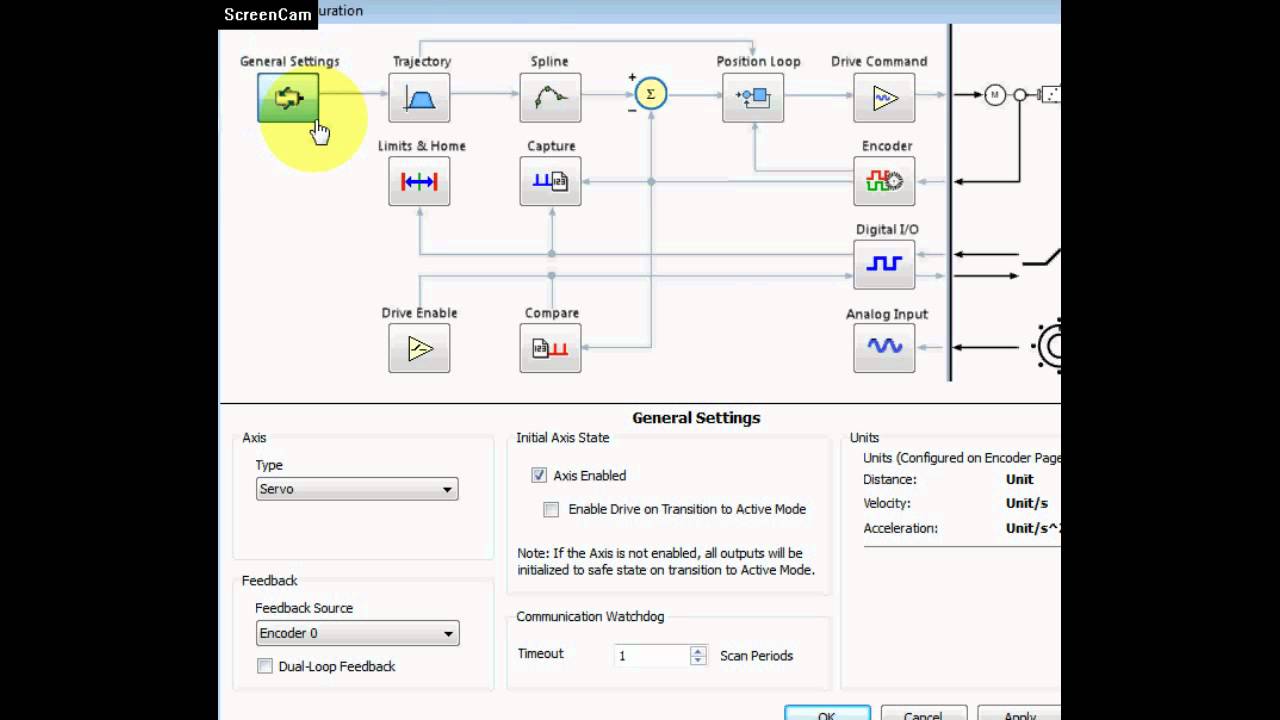Click the Timeout scan periods input field
Viewport: 1280px width, 720px height.
coord(653,656)
